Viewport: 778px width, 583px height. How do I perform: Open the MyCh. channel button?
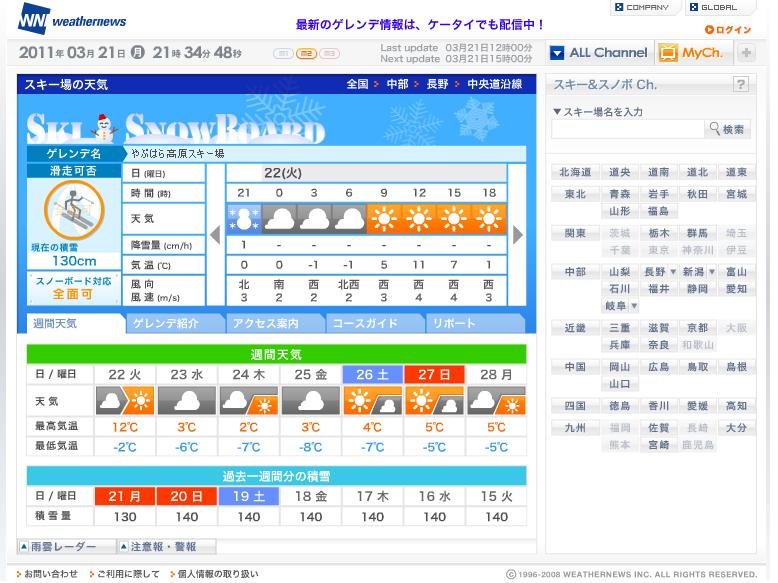[693, 53]
